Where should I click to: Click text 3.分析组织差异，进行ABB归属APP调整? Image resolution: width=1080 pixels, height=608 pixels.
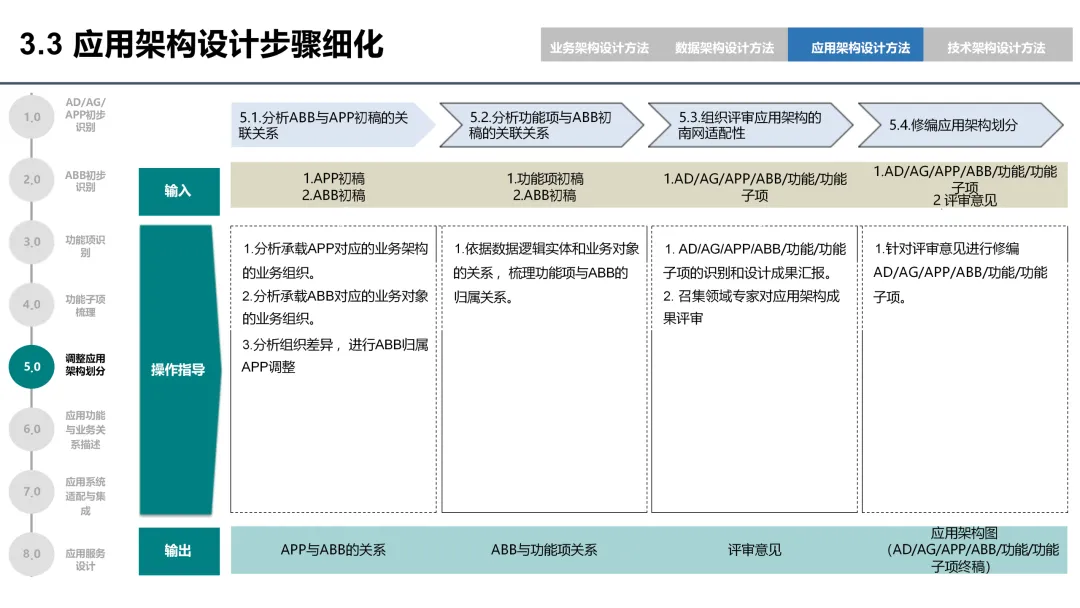(335, 355)
